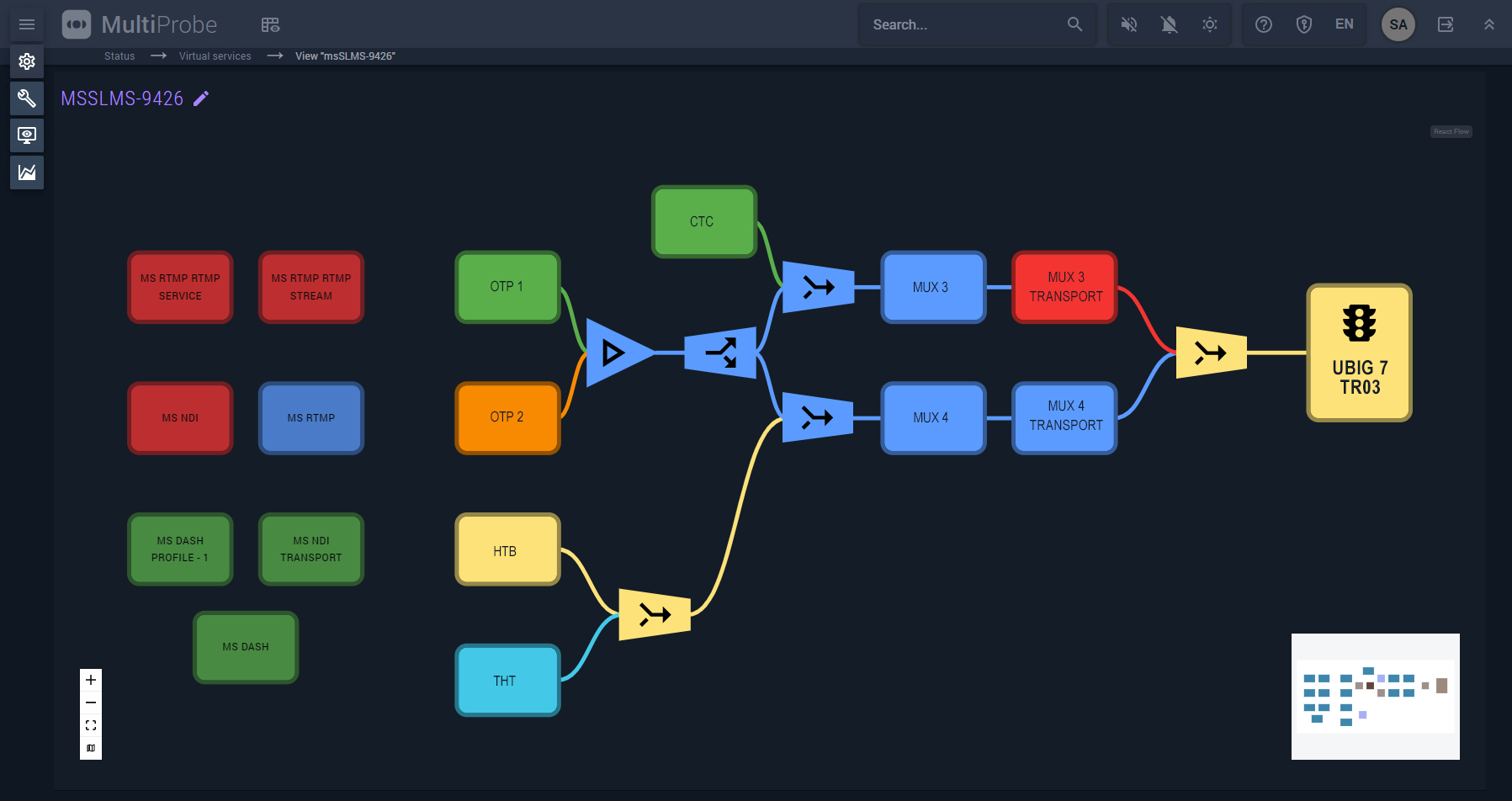Select the red MS NDI node
The width and height of the screenshot is (1512, 801).
(x=180, y=418)
